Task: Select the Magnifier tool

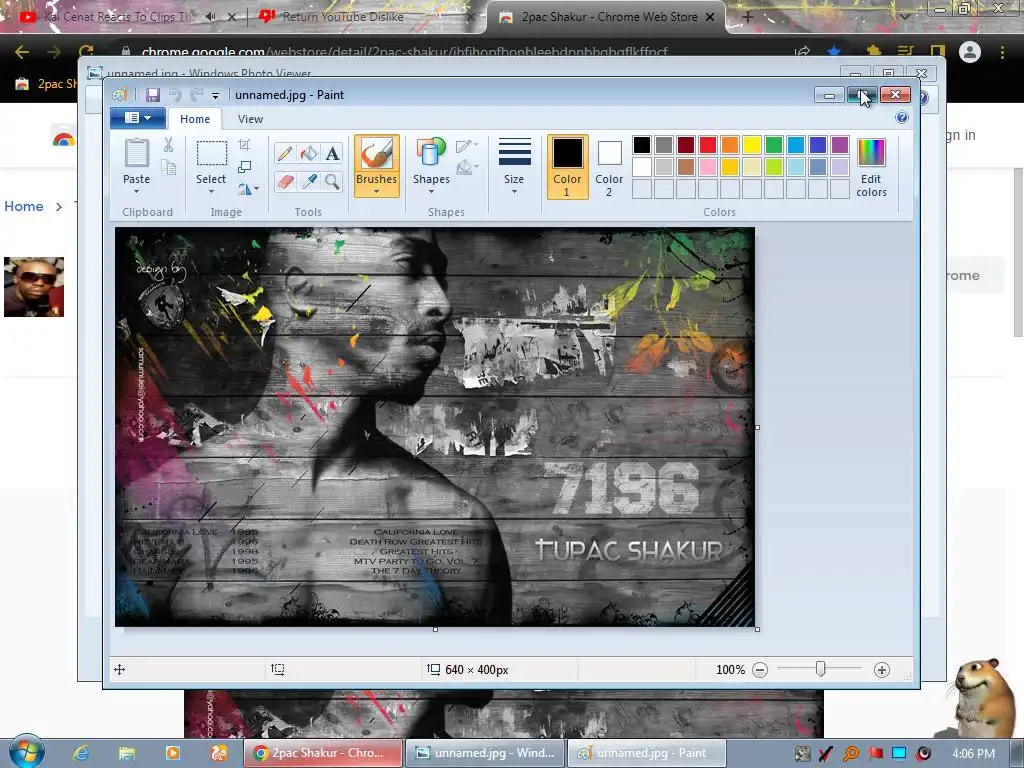Action: click(x=332, y=181)
